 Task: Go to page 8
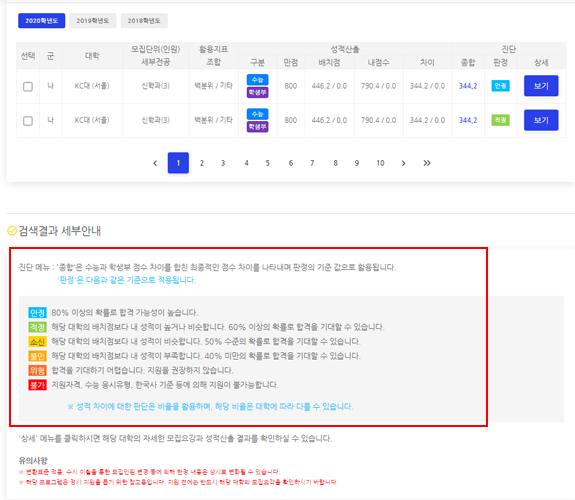point(335,163)
